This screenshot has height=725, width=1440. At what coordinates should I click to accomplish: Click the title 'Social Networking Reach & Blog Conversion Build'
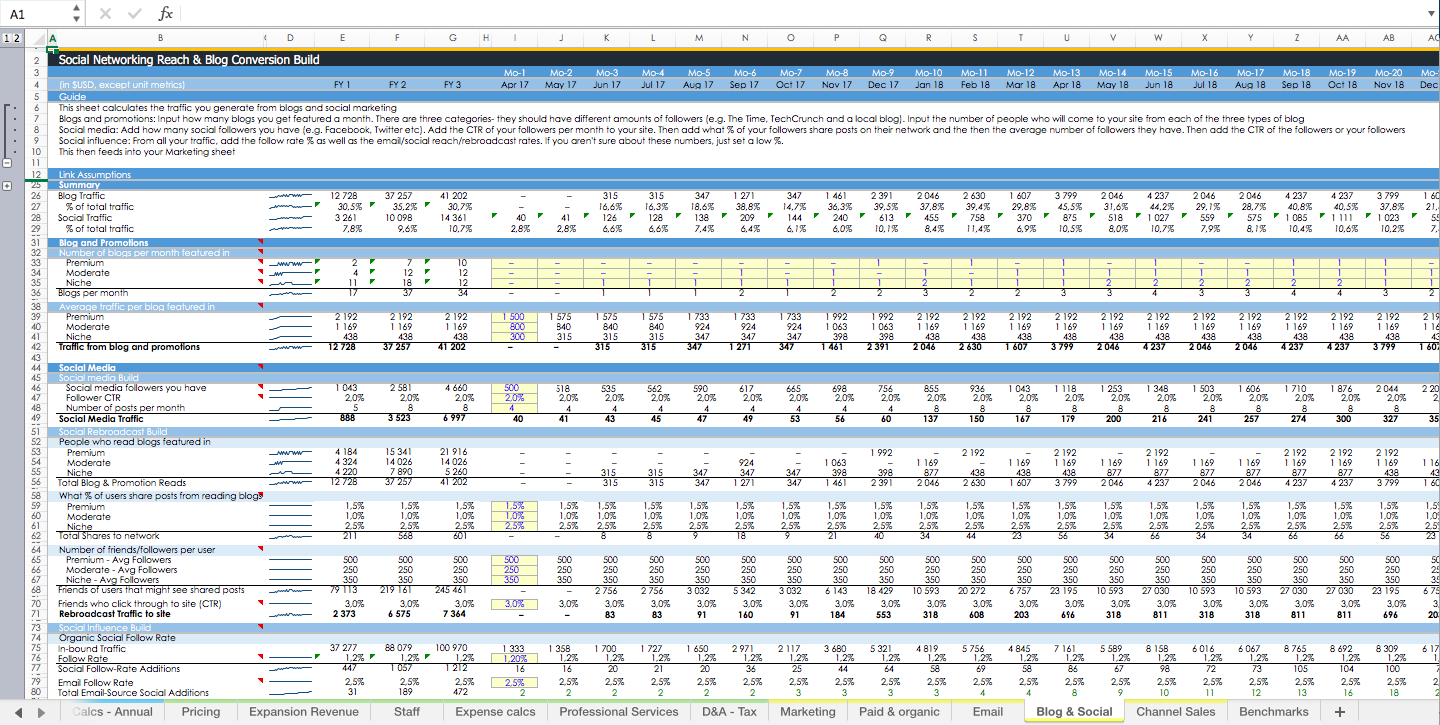point(189,60)
